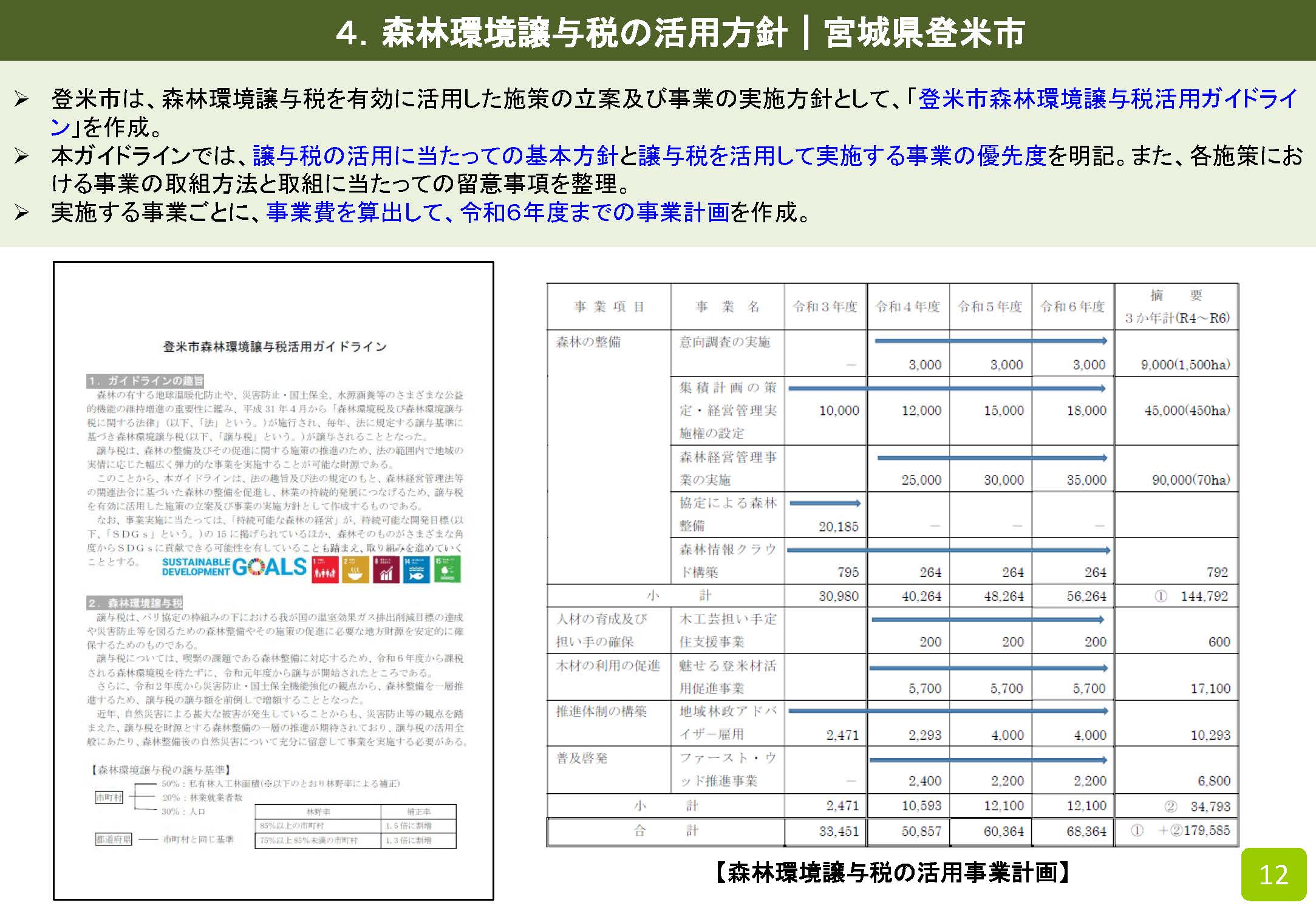Click the first bullet arrow before 登米市は
1316x911 pixels.
tap(22, 99)
